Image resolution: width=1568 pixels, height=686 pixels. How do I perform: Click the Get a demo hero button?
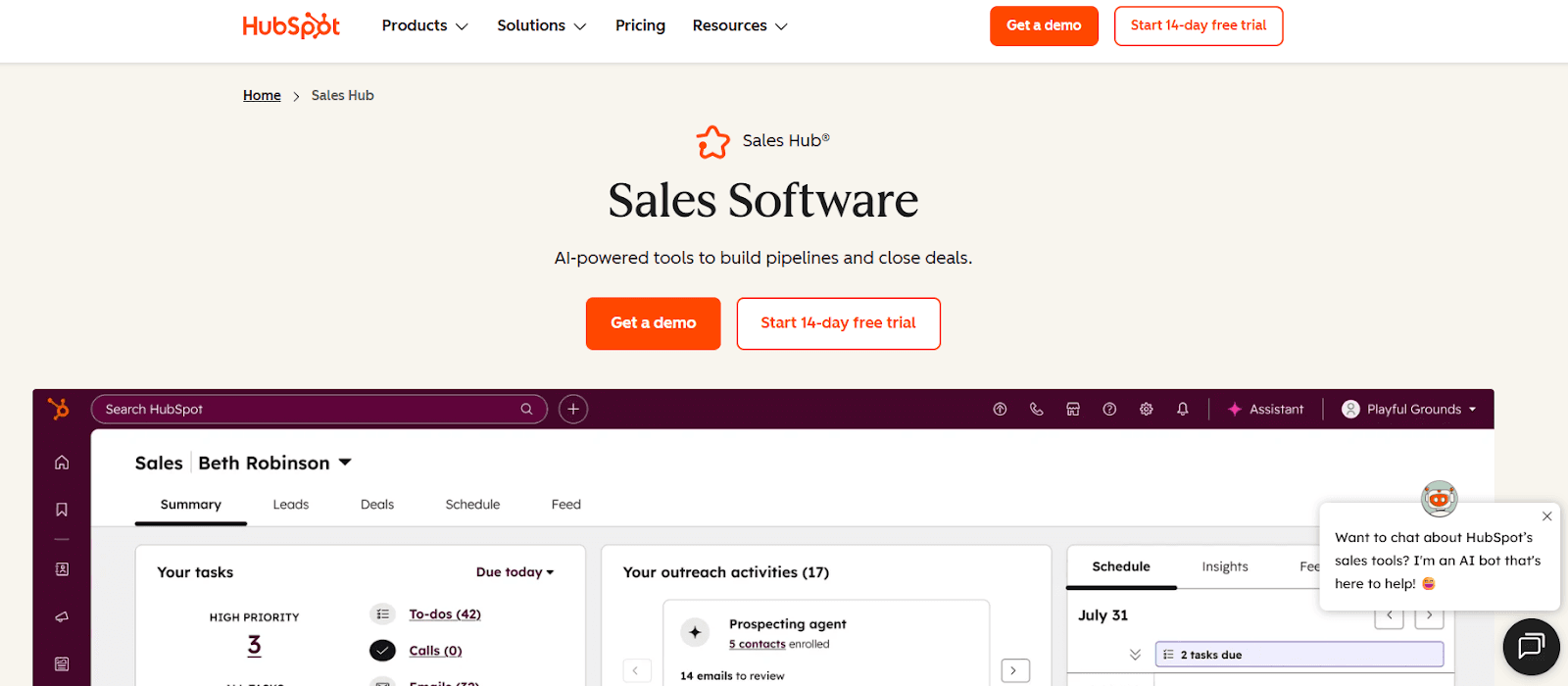pyautogui.click(x=654, y=323)
